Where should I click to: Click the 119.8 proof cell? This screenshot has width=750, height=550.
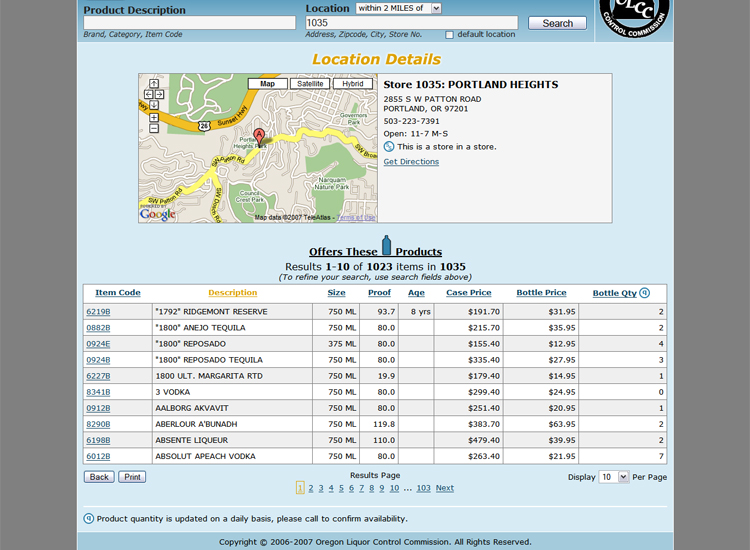379,424
